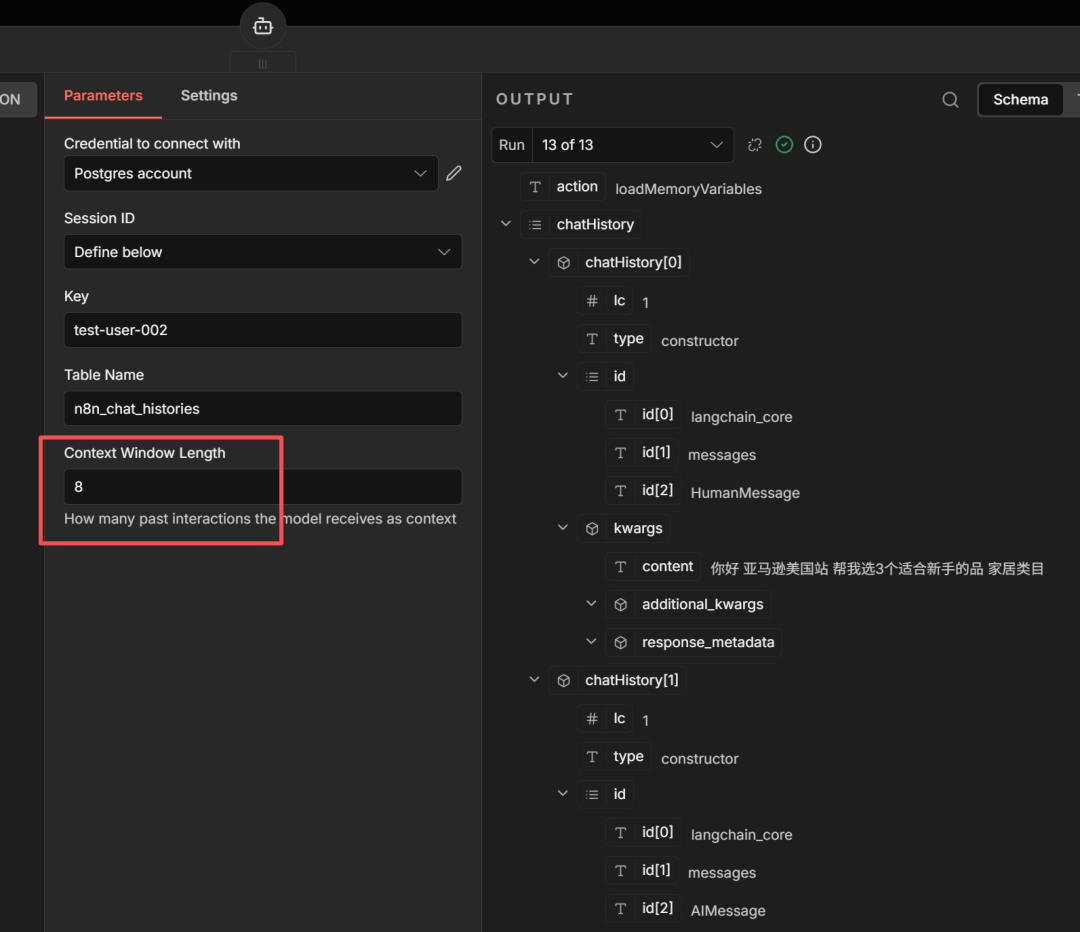
Task: Click the search magnifier in the OUTPUT panel
Action: pyautogui.click(x=949, y=99)
